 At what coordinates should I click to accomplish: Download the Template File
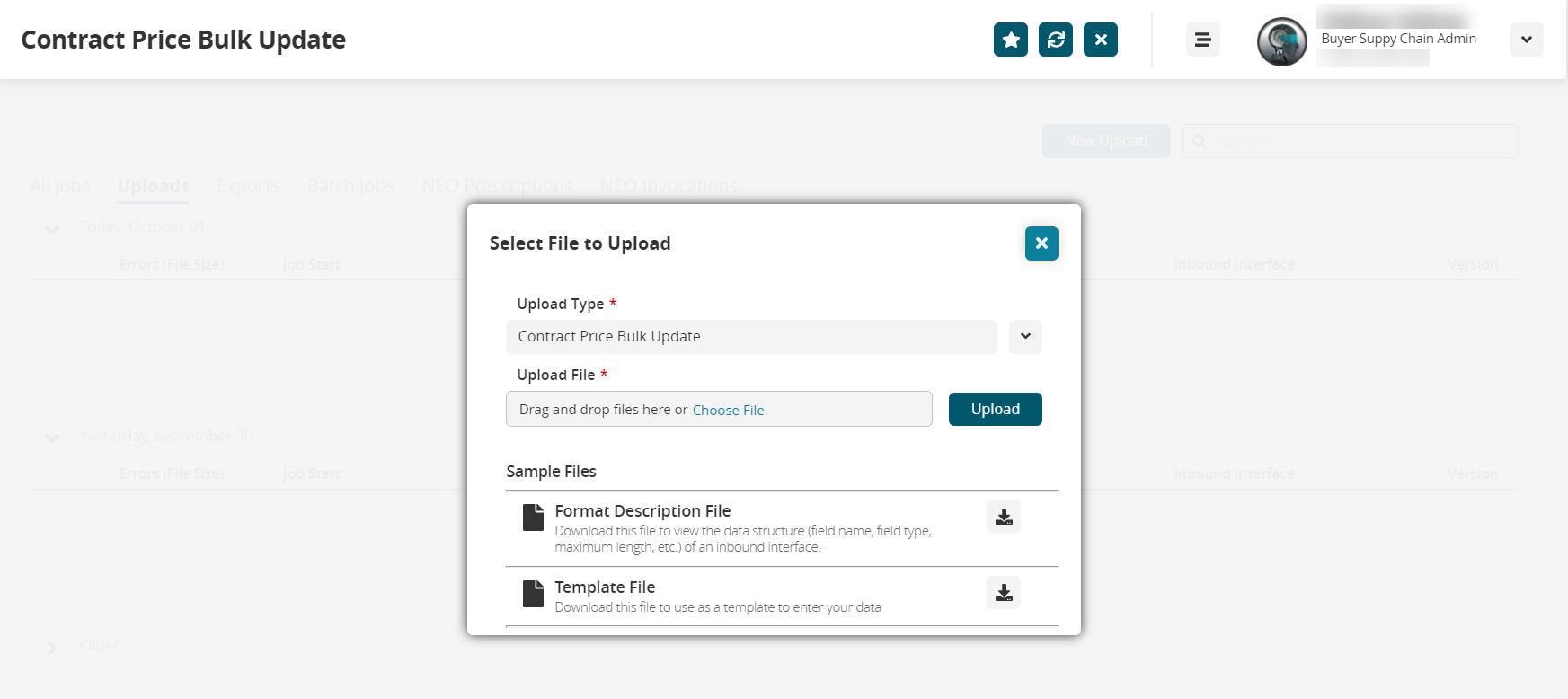1004,593
